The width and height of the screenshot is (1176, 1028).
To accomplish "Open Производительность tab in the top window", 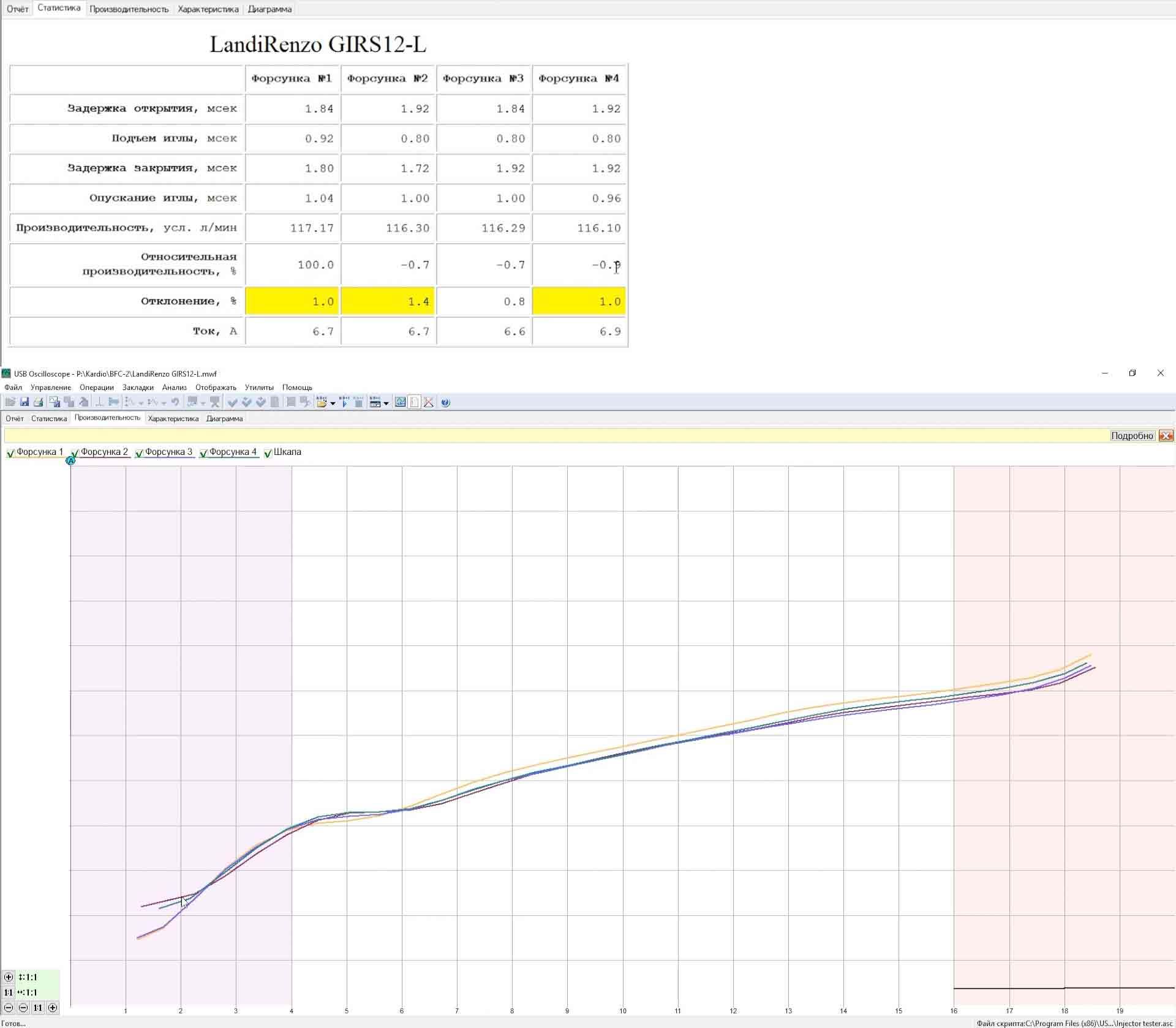I will [129, 9].
